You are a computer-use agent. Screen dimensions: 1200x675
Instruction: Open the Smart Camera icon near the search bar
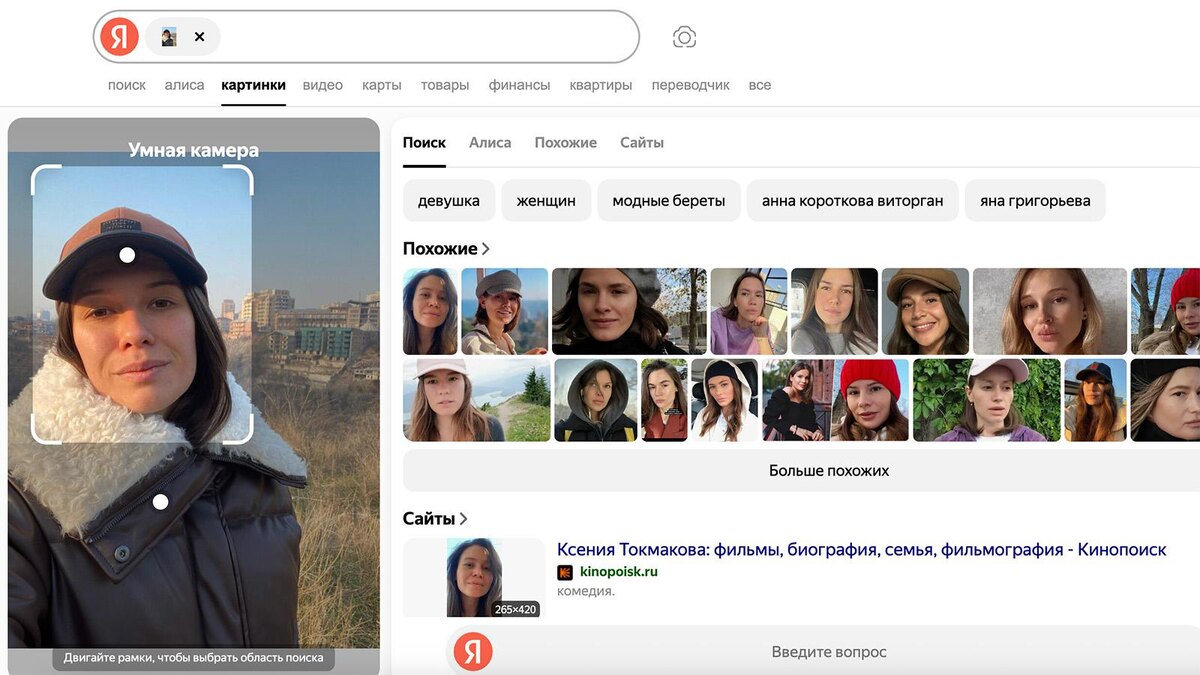[683, 35]
